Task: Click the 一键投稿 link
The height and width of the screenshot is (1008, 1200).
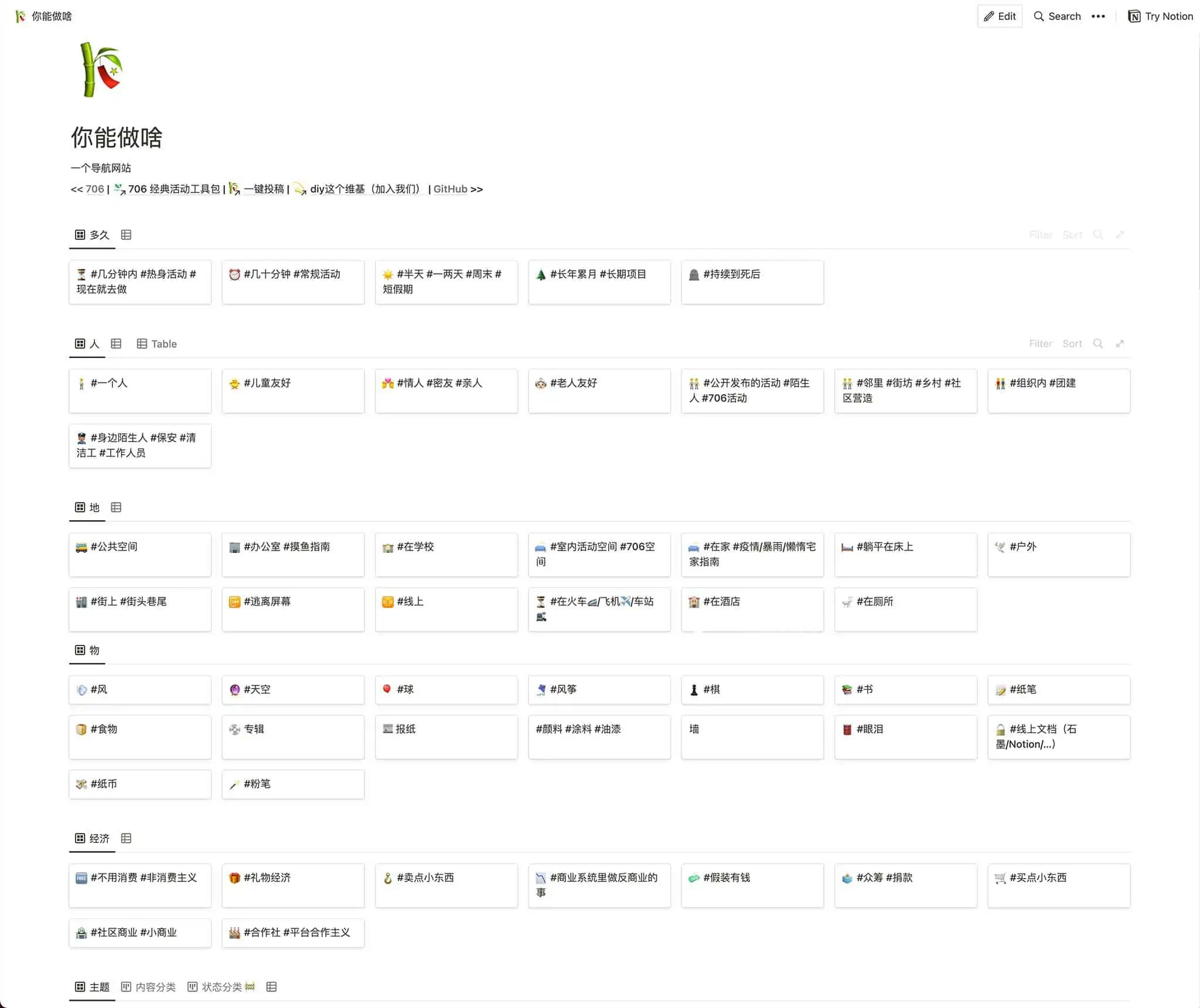Action: tap(264, 189)
